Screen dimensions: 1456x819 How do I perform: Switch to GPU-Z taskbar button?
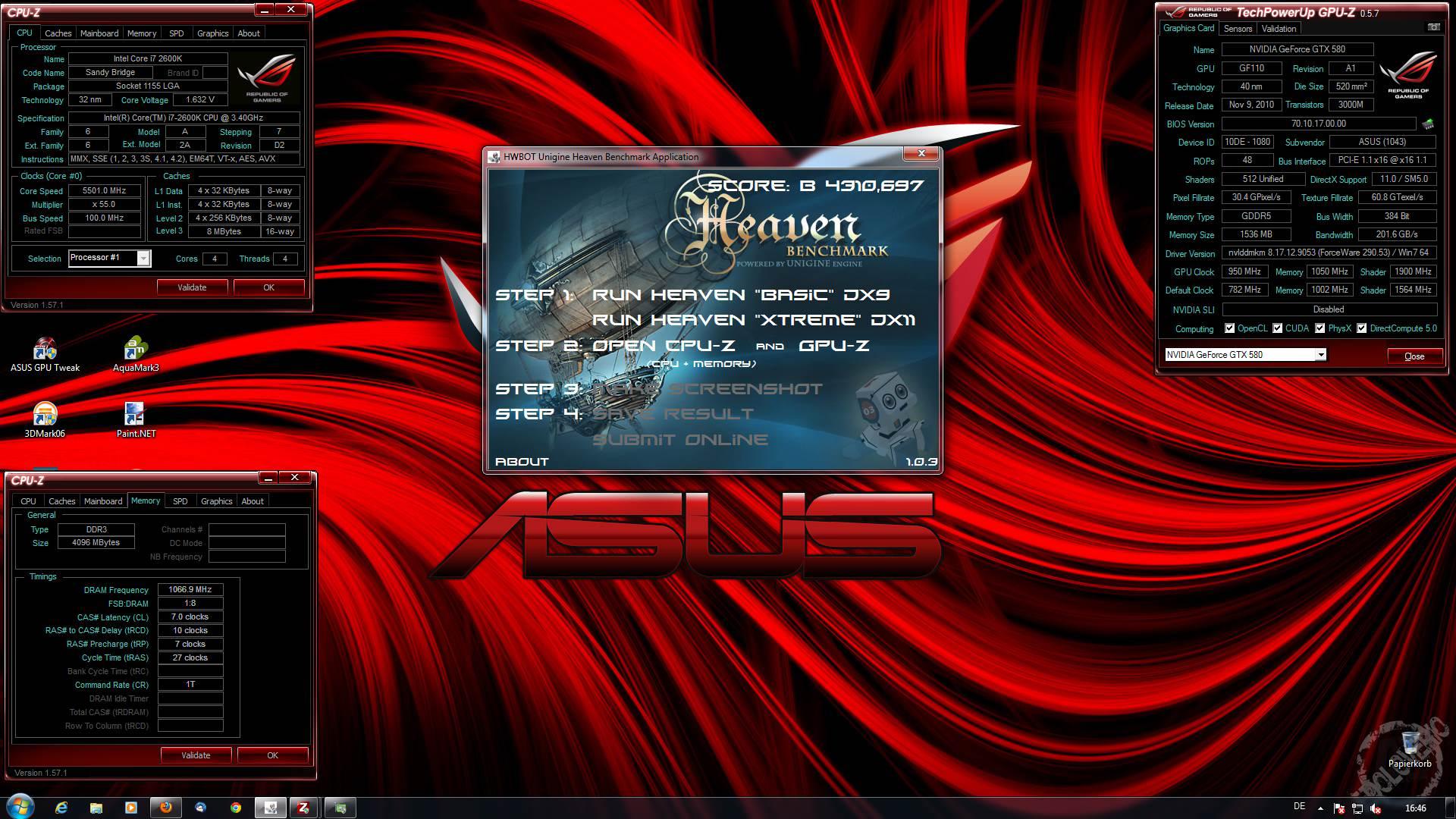(x=340, y=808)
